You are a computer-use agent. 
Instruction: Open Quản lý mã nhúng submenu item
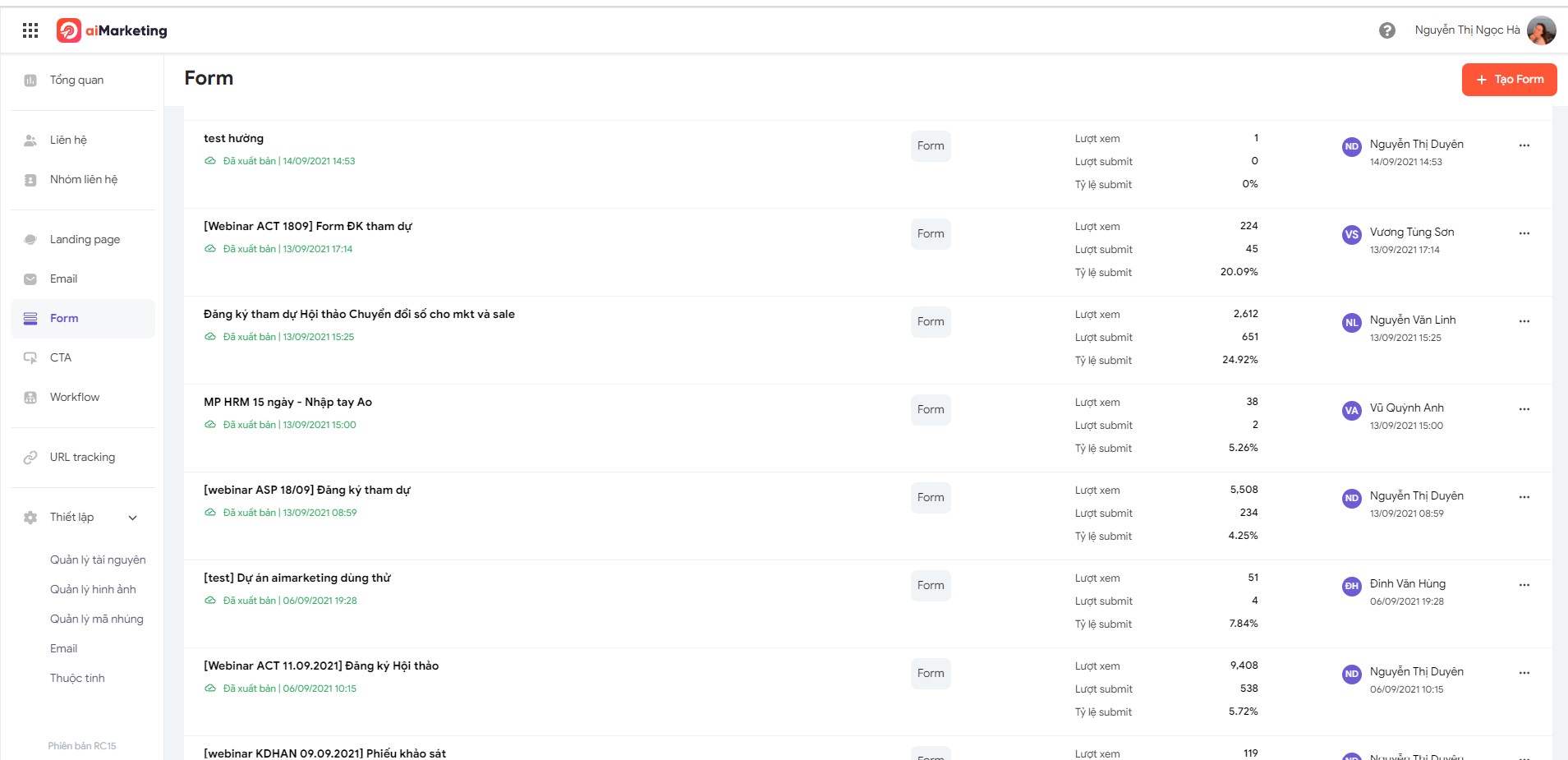(97, 620)
